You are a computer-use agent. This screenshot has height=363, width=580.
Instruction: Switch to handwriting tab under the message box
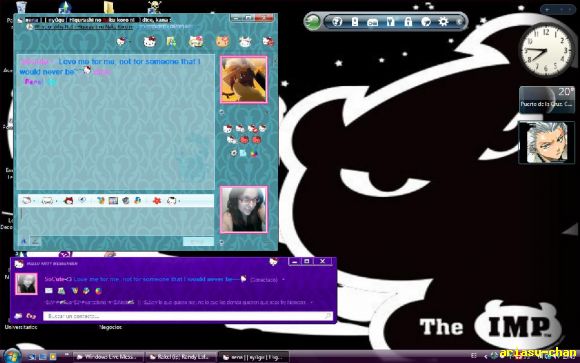(x=35, y=241)
